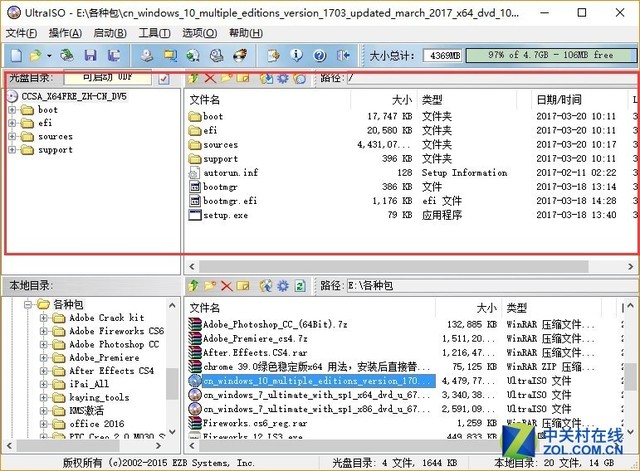The width and height of the screenshot is (640, 471).
Task: Click the Burn CD/DVD image flame icon
Action: (240, 55)
